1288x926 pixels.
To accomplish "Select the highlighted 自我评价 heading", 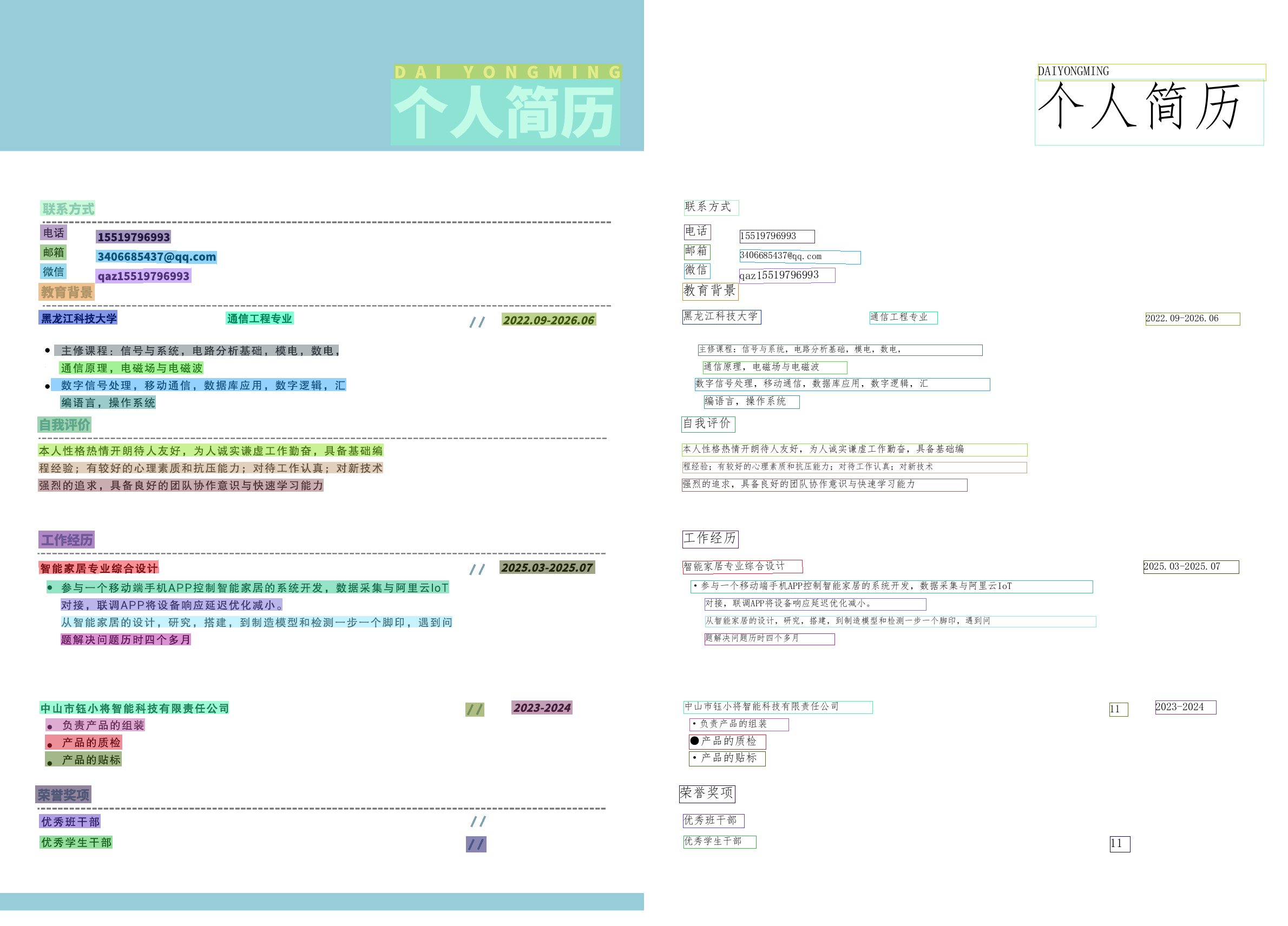I will tap(64, 424).
